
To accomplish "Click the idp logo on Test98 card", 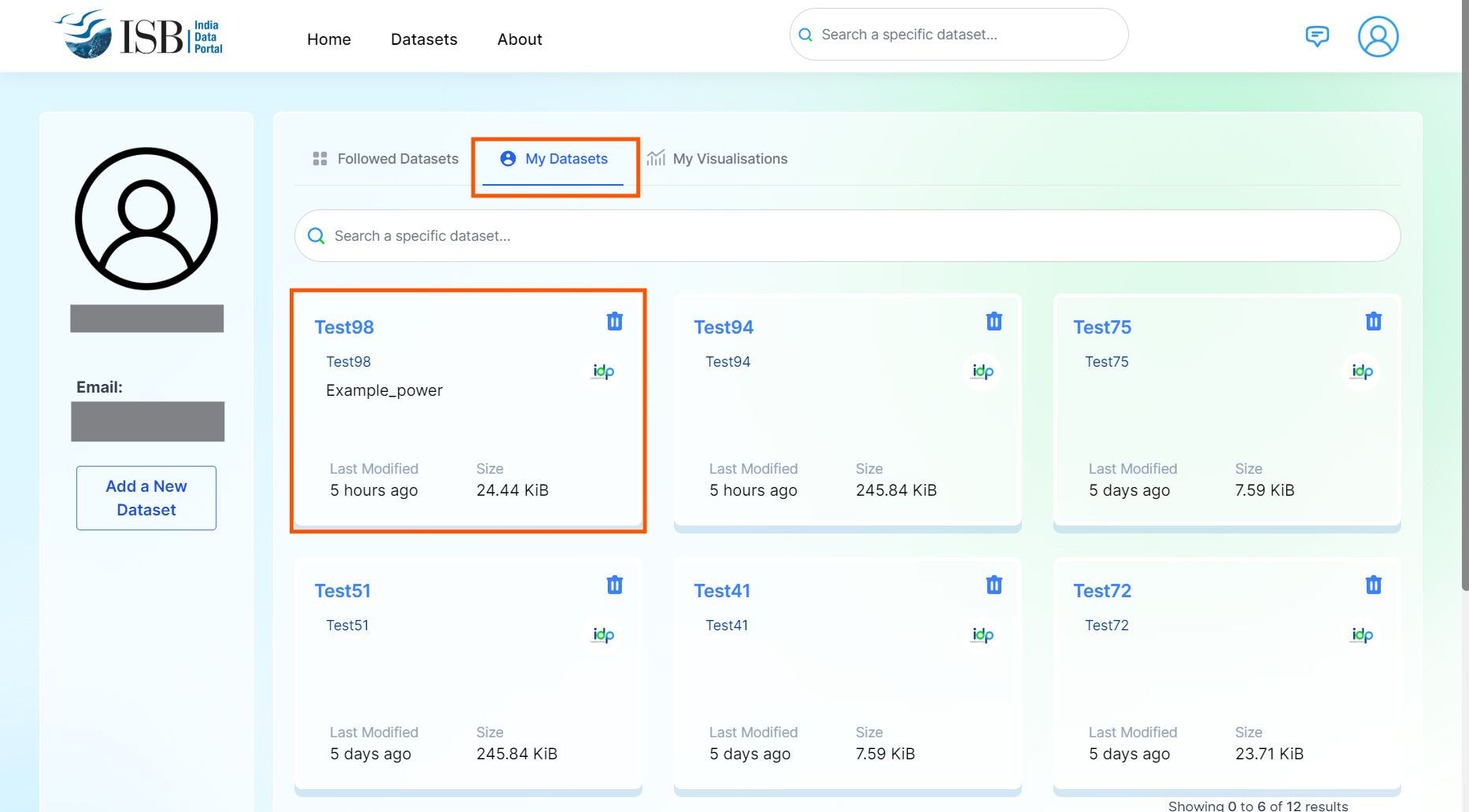I will [x=604, y=371].
